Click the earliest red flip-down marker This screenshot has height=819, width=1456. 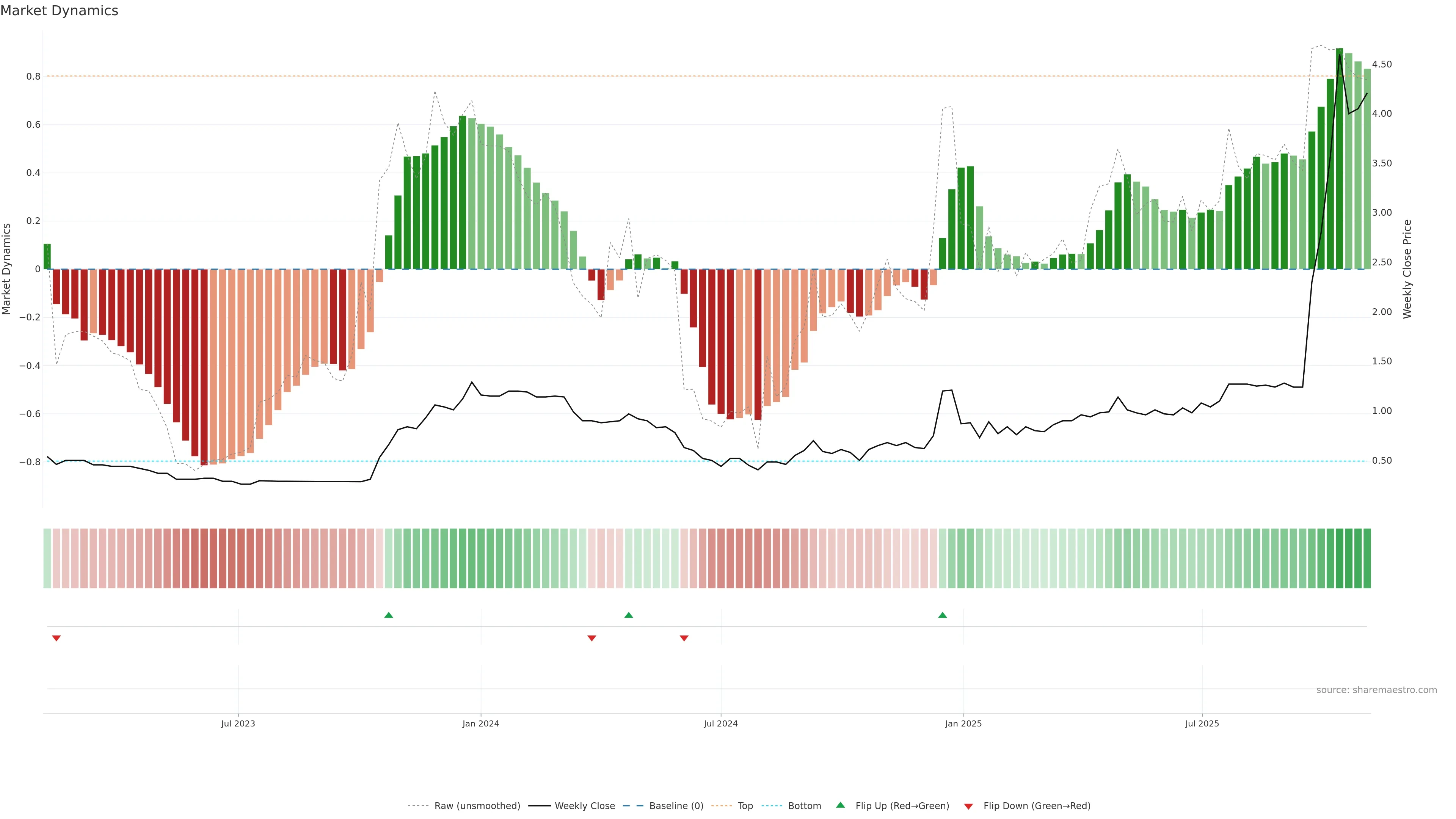click(56, 638)
